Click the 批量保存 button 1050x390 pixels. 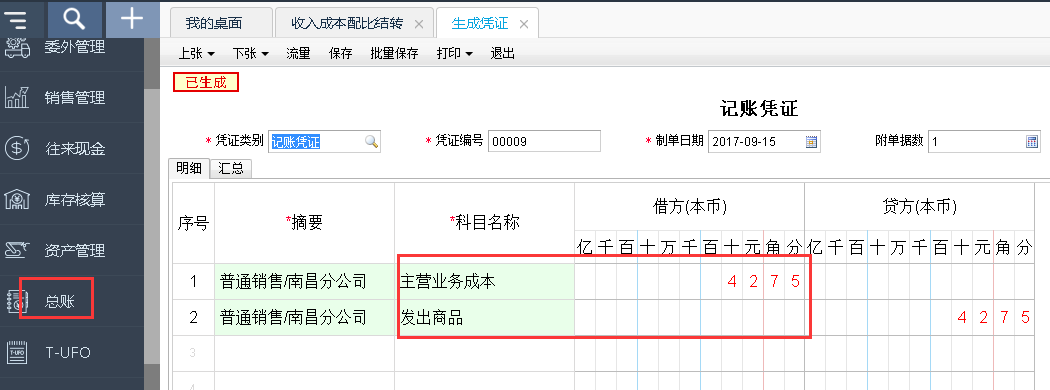tap(394, 54)
